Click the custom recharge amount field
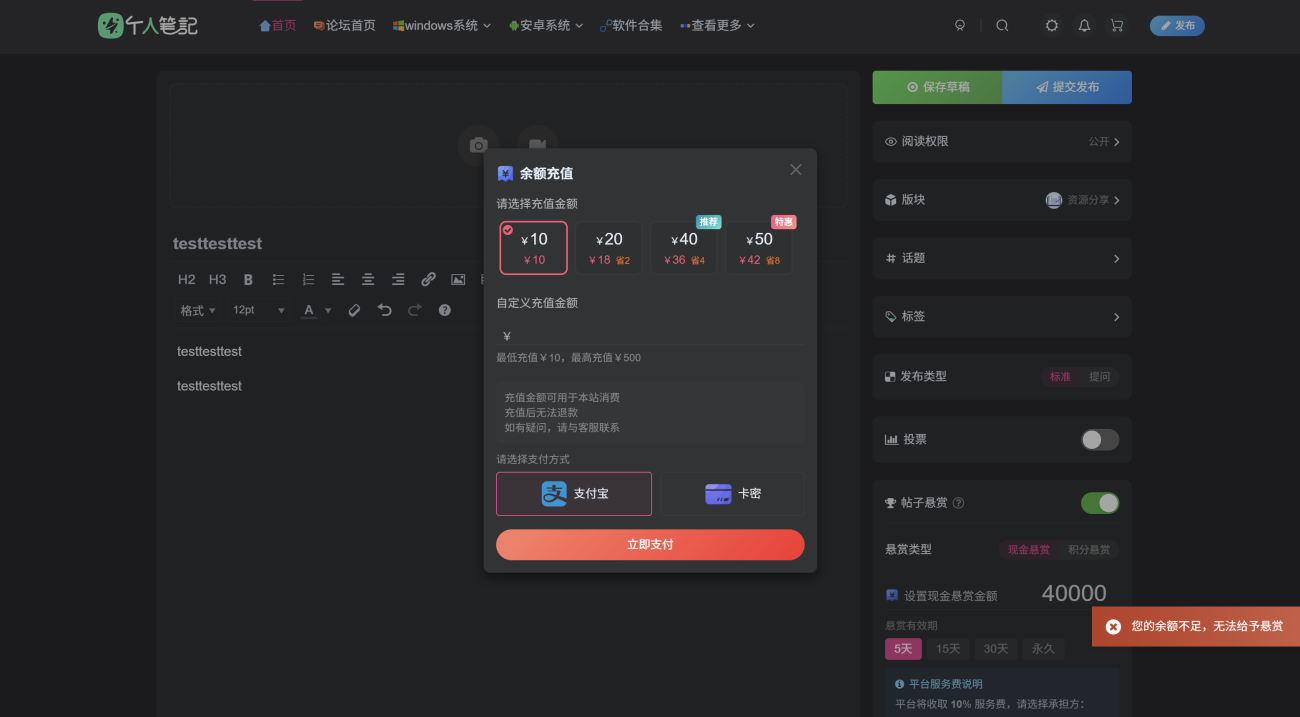 655,336
